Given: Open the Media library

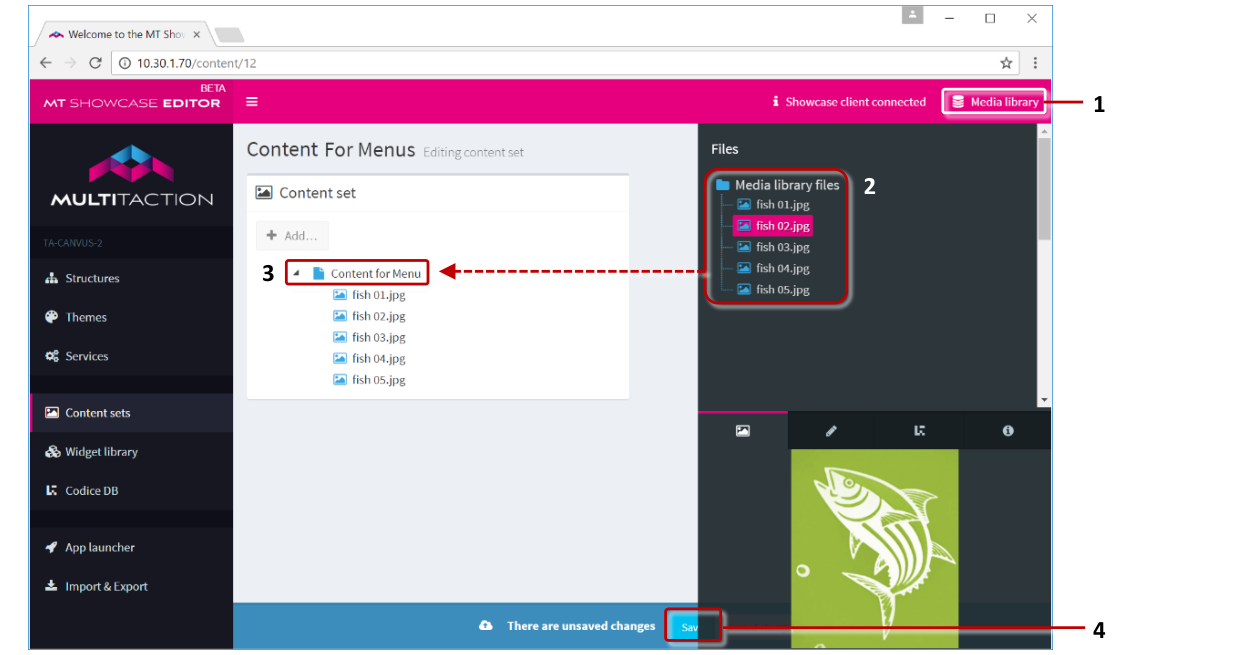Looking at the screenshot, I should tap(994, 101).
